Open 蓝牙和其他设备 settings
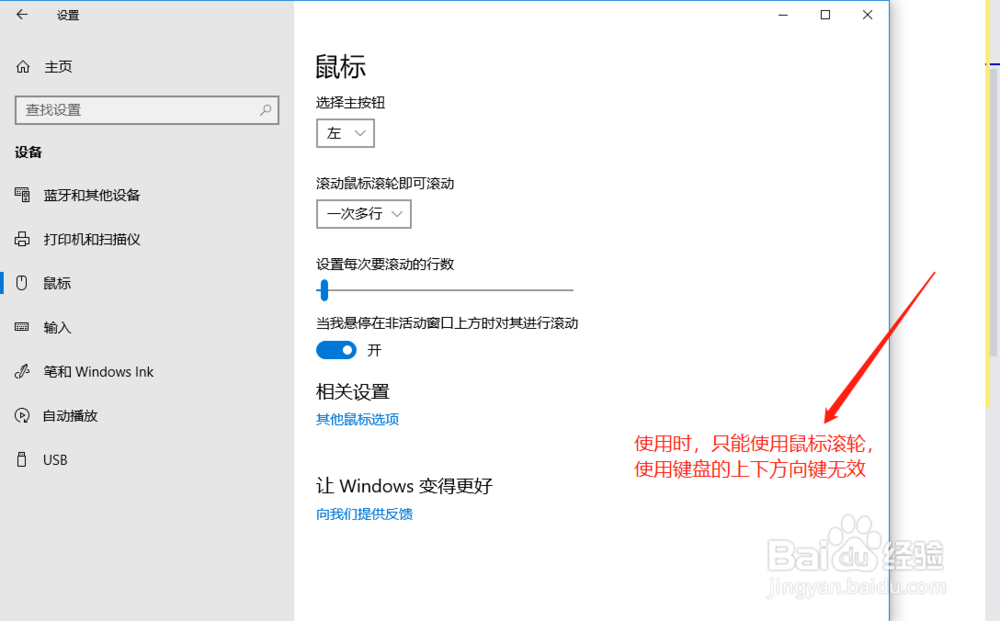 click(x=91, y=195)
